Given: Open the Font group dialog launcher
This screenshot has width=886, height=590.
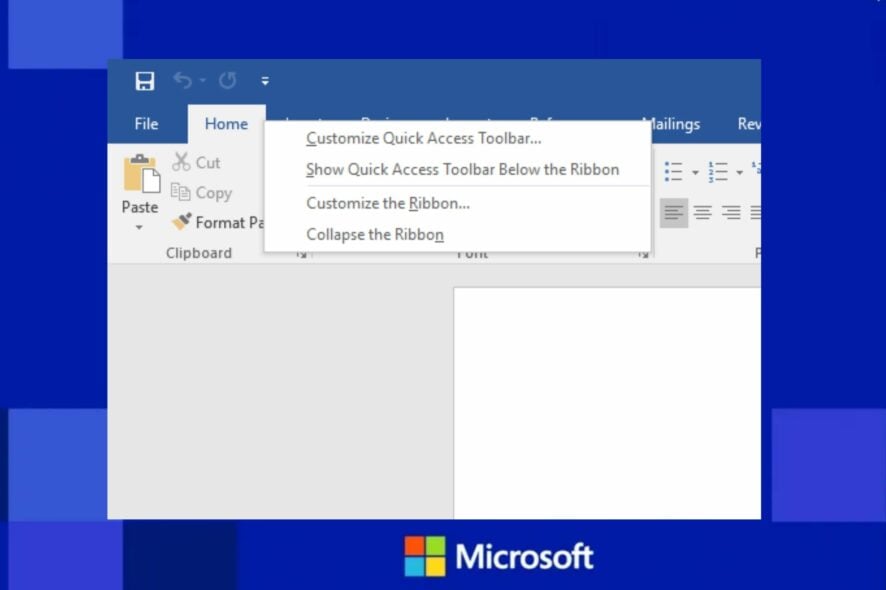Looking at the screenshot, I should (x=644, y=254).
